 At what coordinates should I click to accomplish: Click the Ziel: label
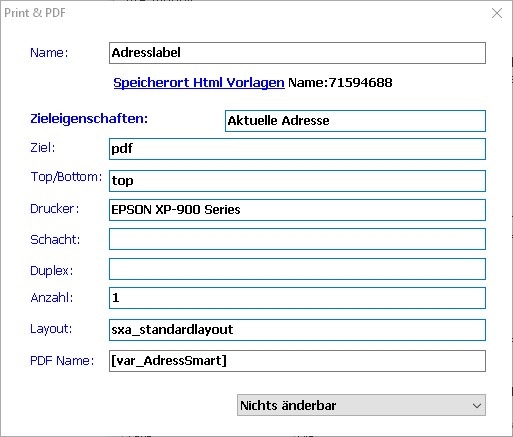pyautogui.click(x=43, y=147)
